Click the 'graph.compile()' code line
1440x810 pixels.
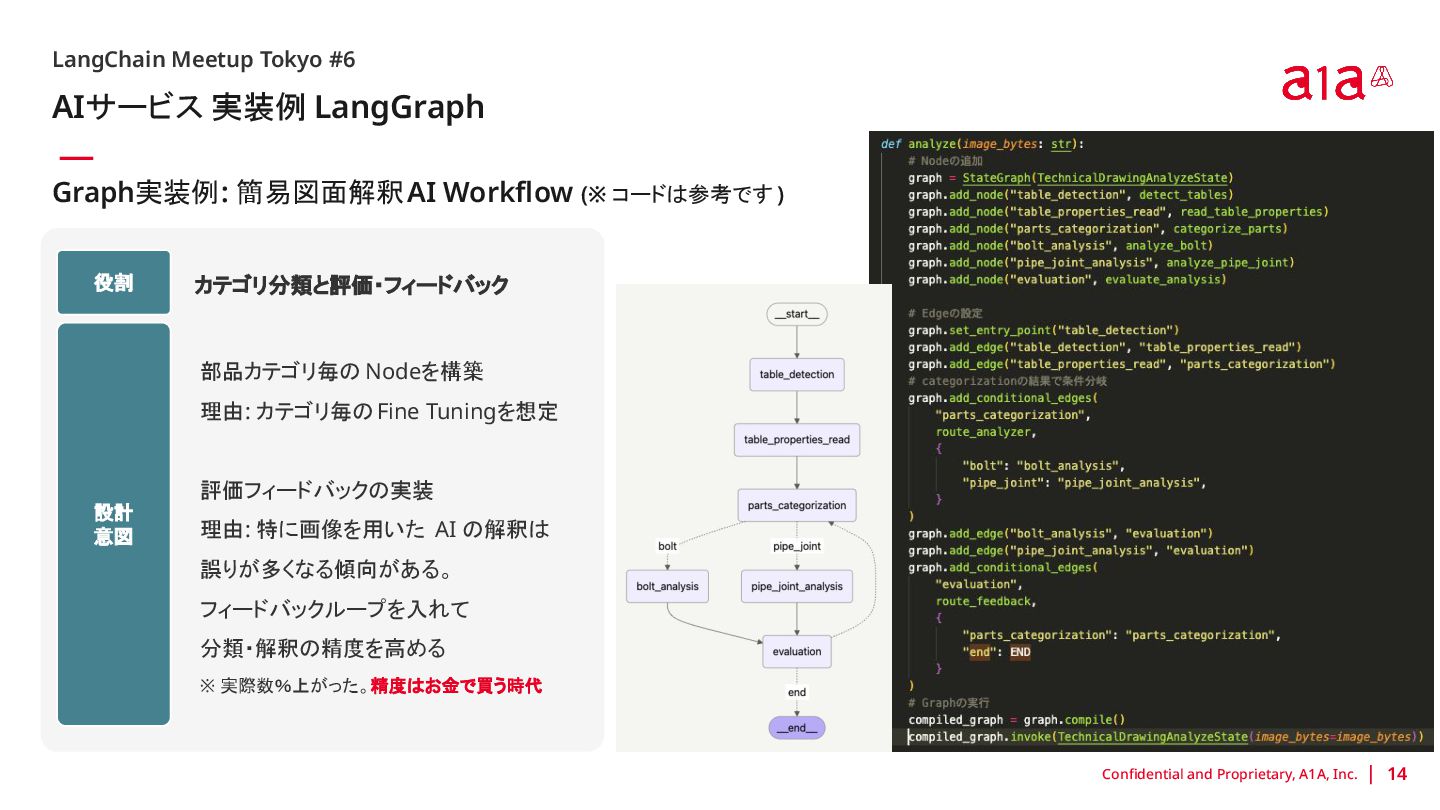click(x=1017, y=719)
